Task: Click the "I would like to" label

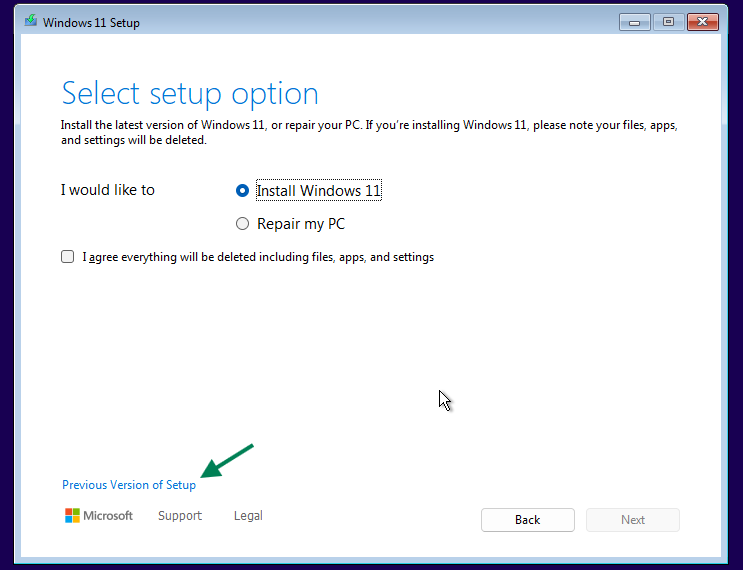Action: click(x=108, y=190)
